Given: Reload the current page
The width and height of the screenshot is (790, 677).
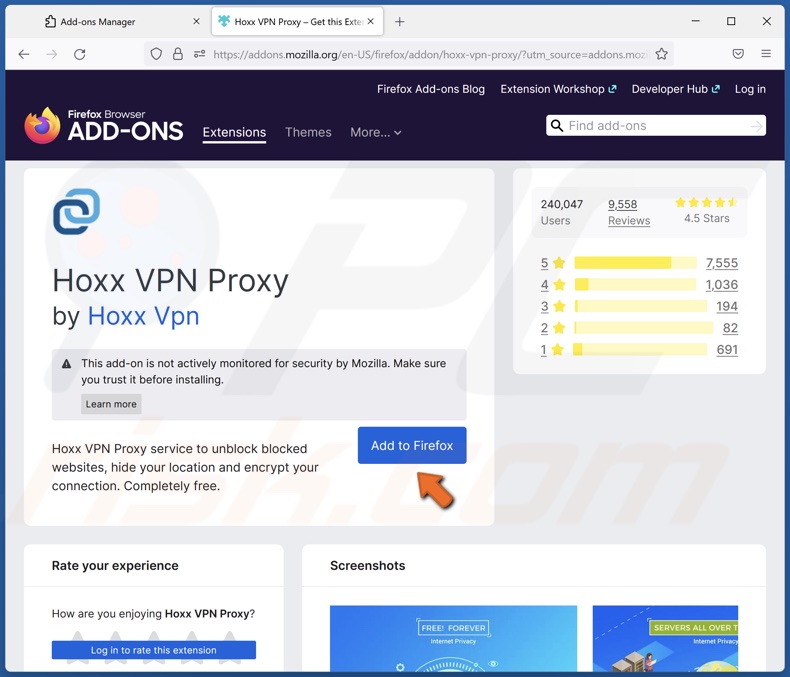Looking at the screenshot, I should 80,54.
